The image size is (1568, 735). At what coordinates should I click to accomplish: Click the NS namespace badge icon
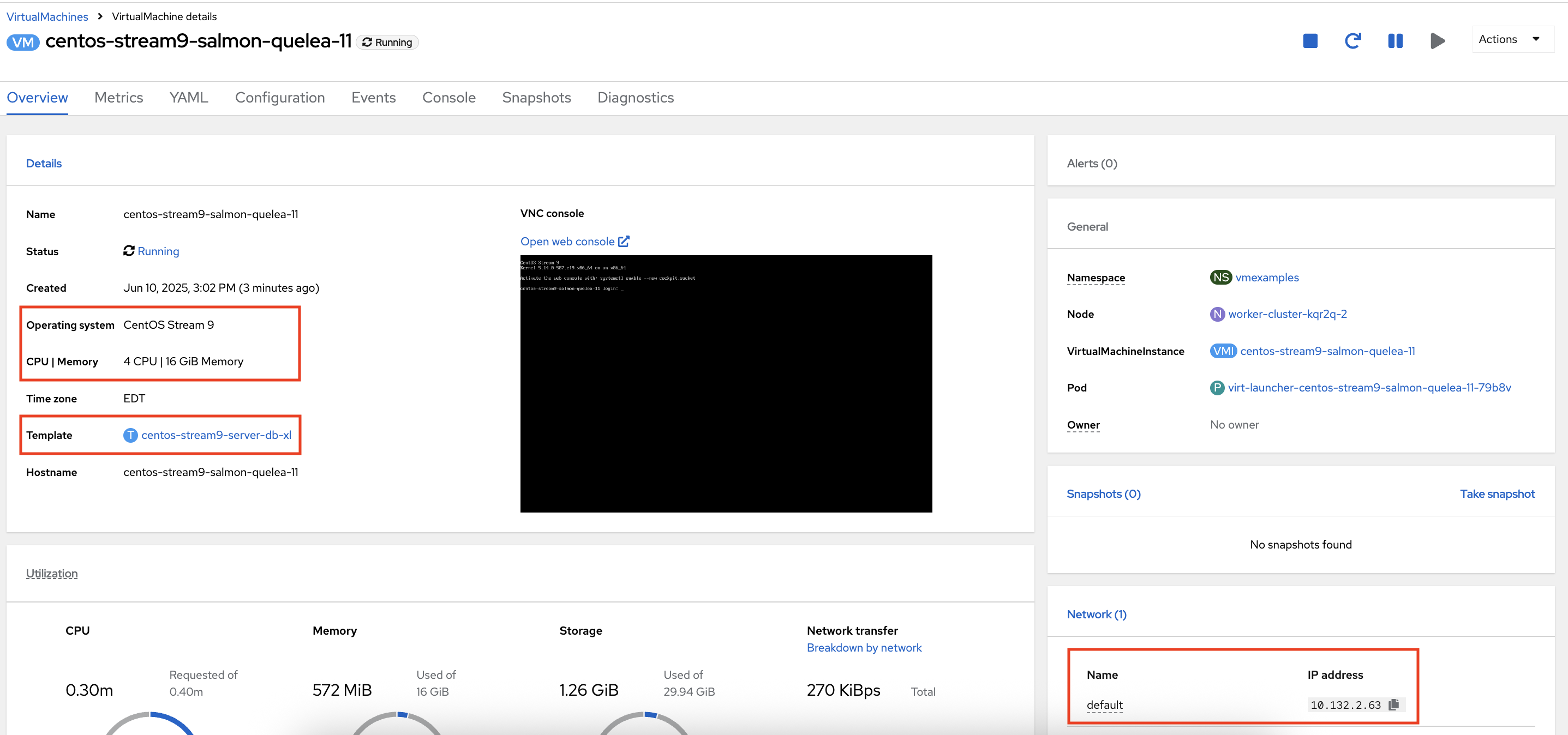pyautogui.click(x=1220, y=278)
